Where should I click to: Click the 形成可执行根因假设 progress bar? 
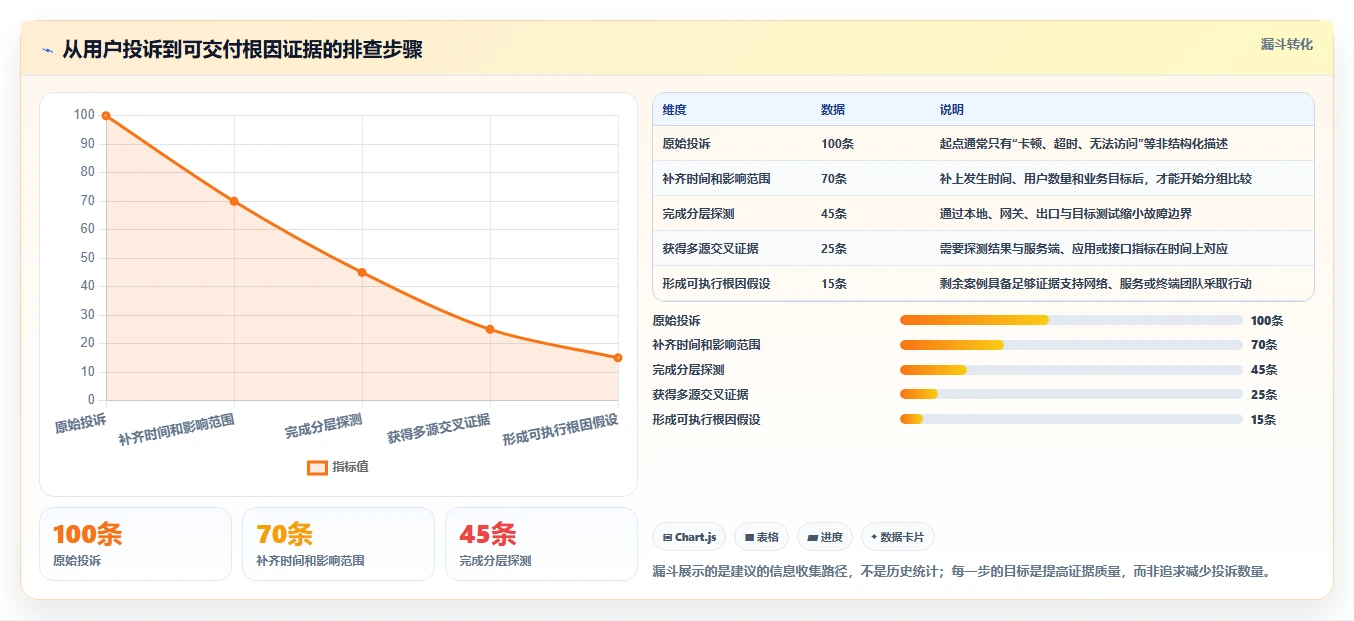coord(1071,420)
